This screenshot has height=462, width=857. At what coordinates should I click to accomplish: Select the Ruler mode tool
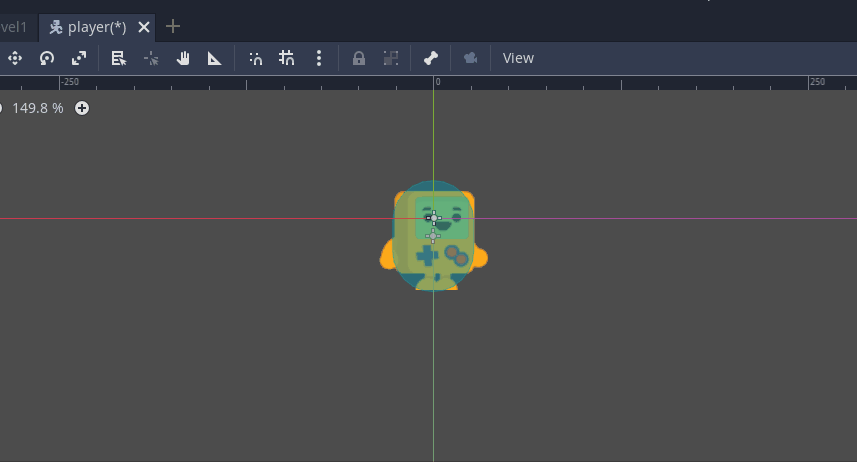[214, 58]
